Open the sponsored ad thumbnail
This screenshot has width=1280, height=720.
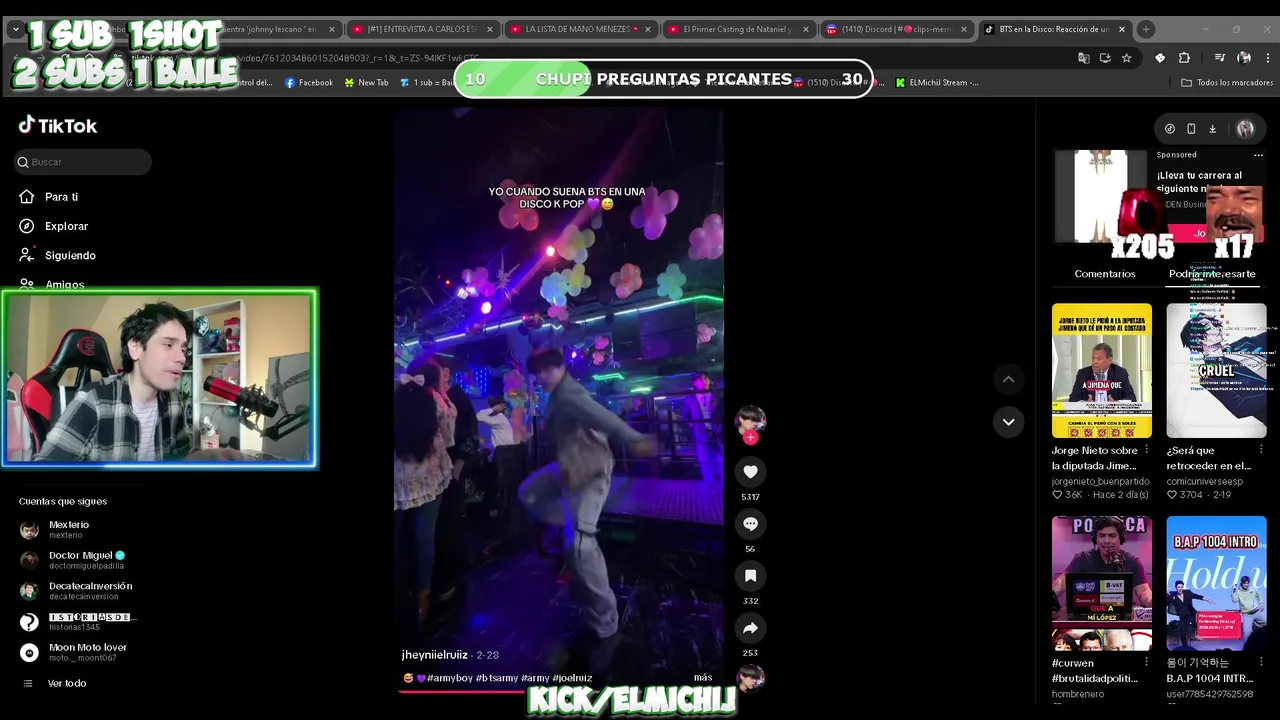pyautogui.click(x=1101, y=196)
